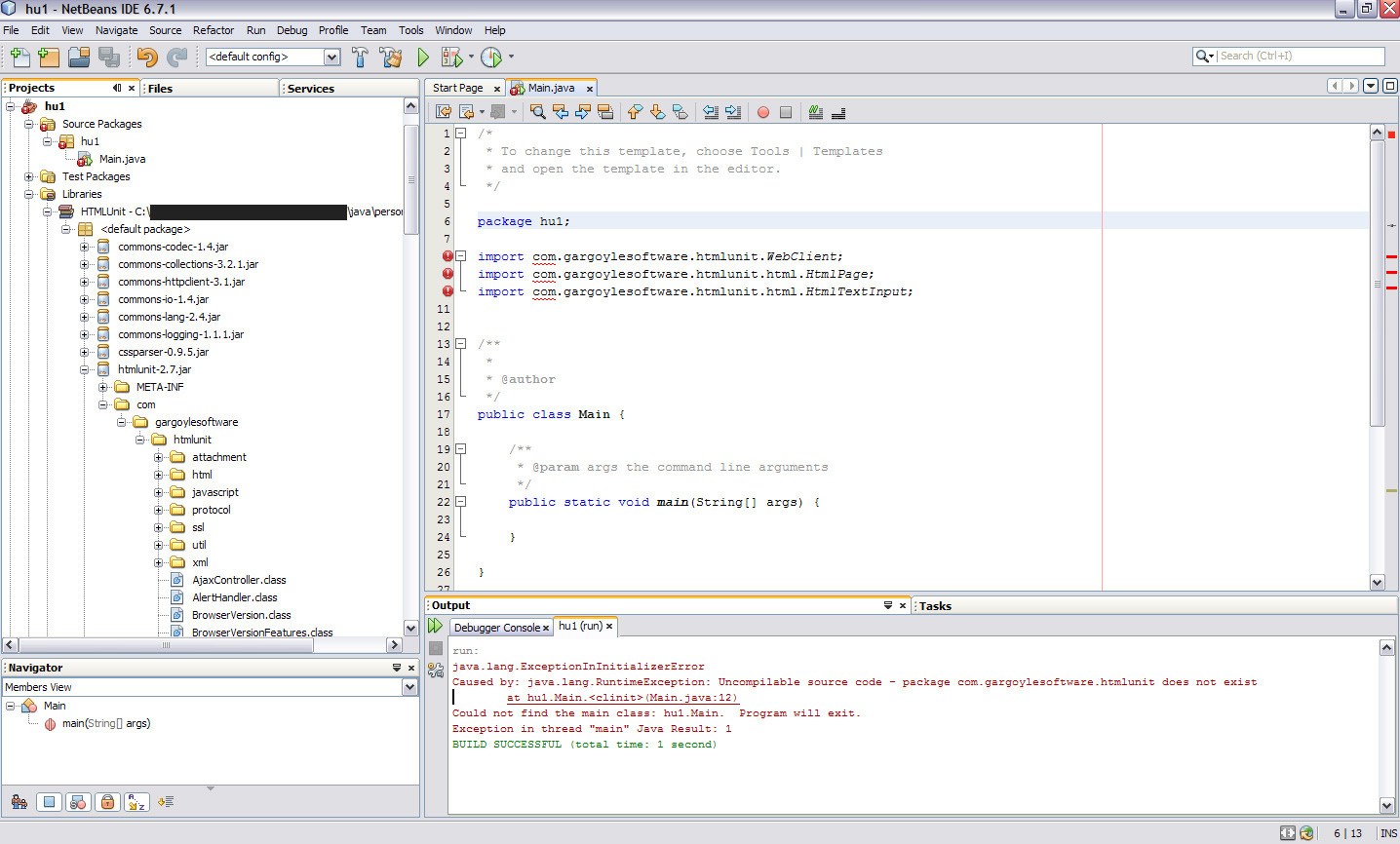Toggle Show Fields in Navigator
This screenshot has width=1400, height=844.
coord(49,802)
